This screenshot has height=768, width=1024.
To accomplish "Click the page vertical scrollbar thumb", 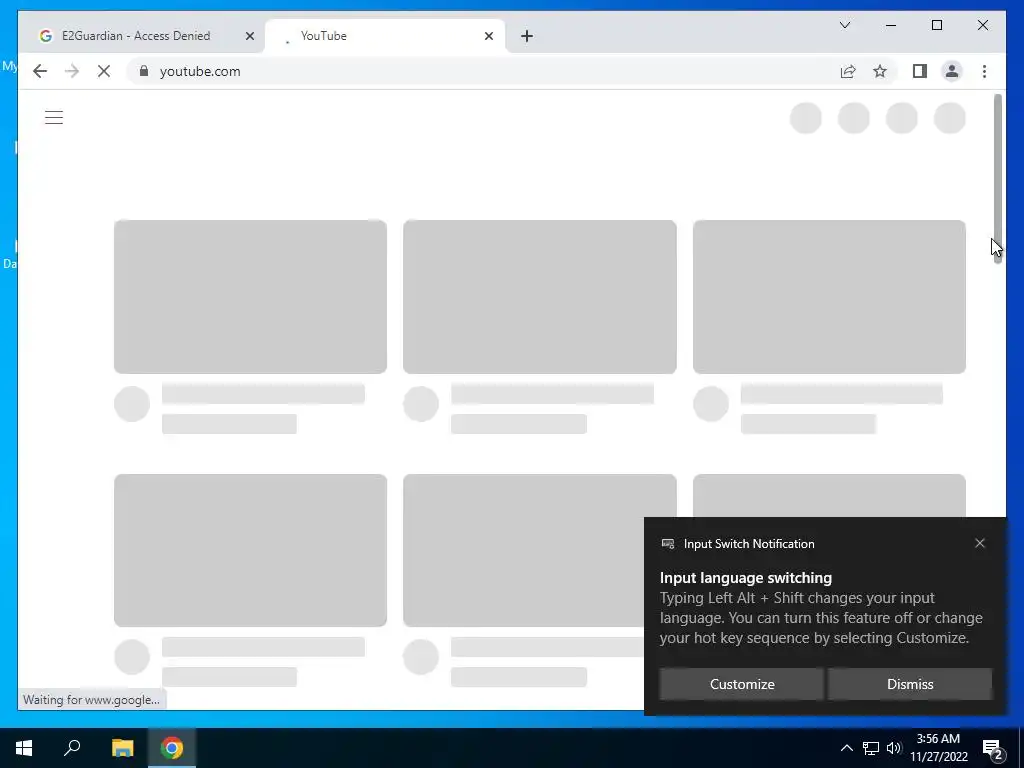I will 998,178.
